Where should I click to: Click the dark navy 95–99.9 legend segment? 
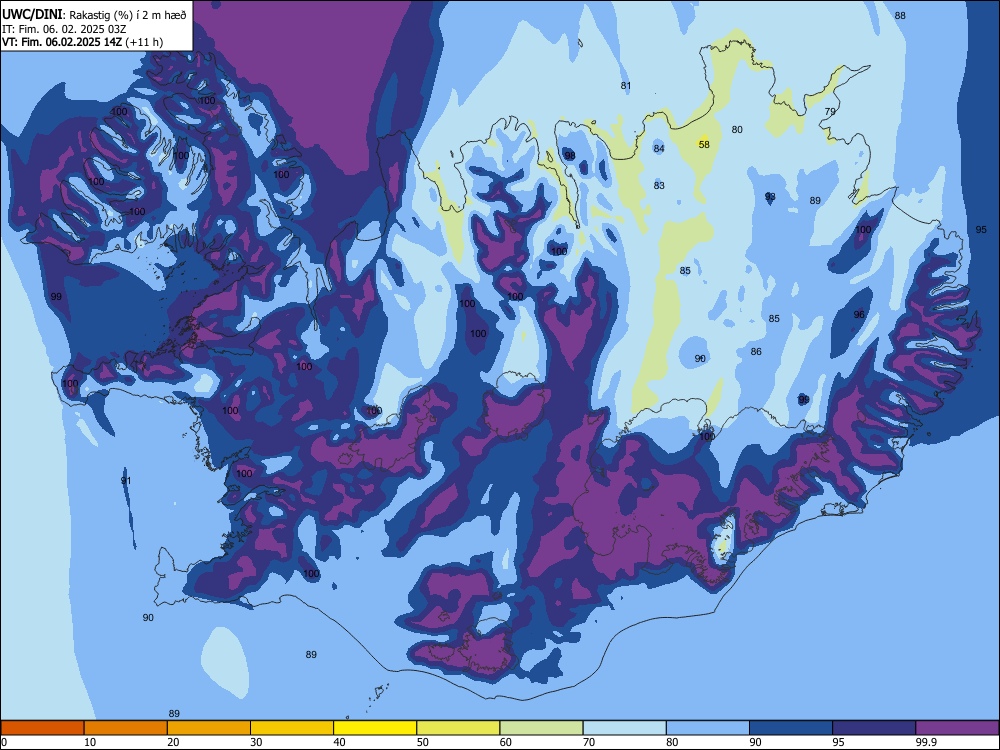coord(874,728)
